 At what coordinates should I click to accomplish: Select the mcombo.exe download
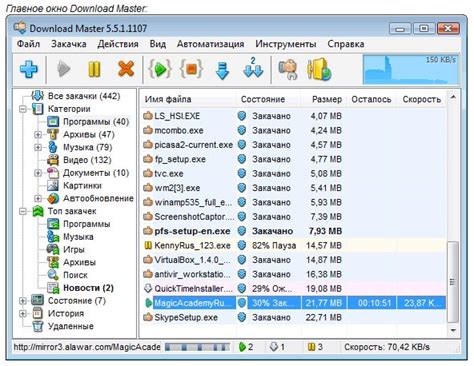click(x=293, y=130)
